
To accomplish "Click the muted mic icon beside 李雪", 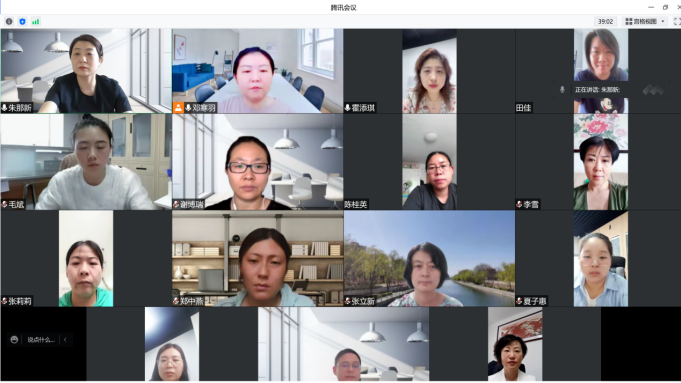I will pos(519,204).
